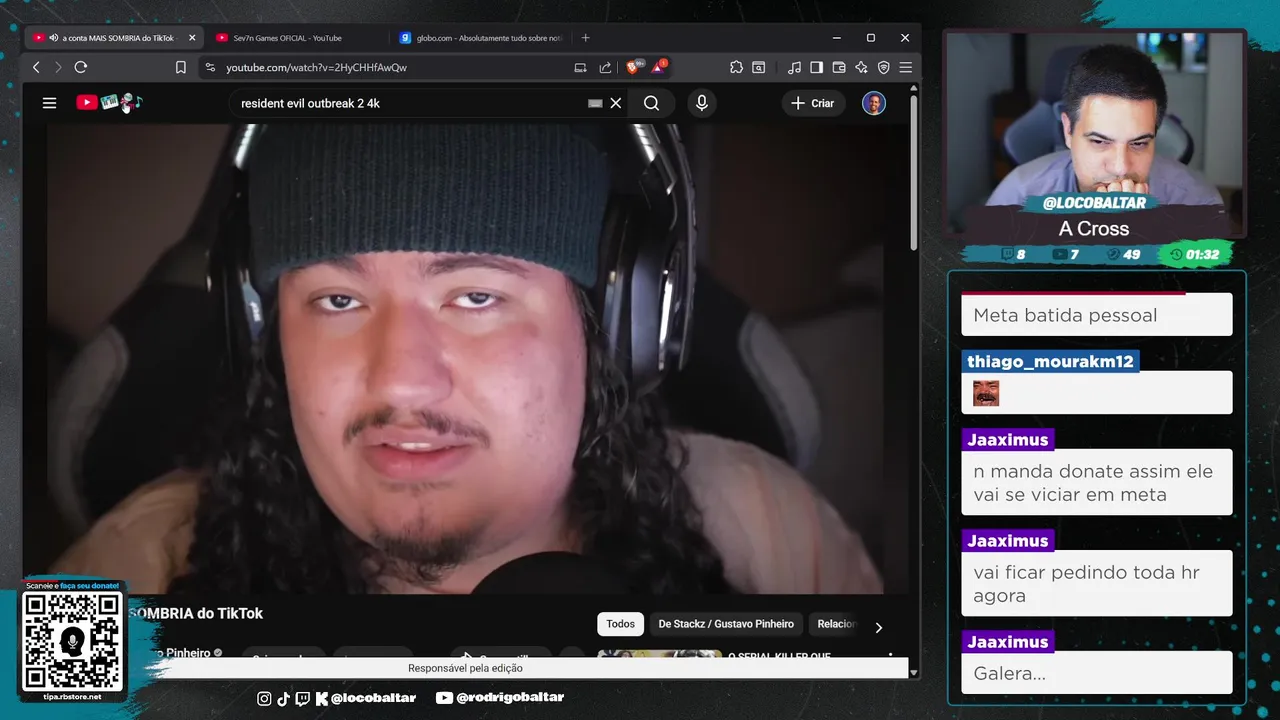Click the cast/media icon in address bar
The image size is (1280, 720).
pos(580,67)
